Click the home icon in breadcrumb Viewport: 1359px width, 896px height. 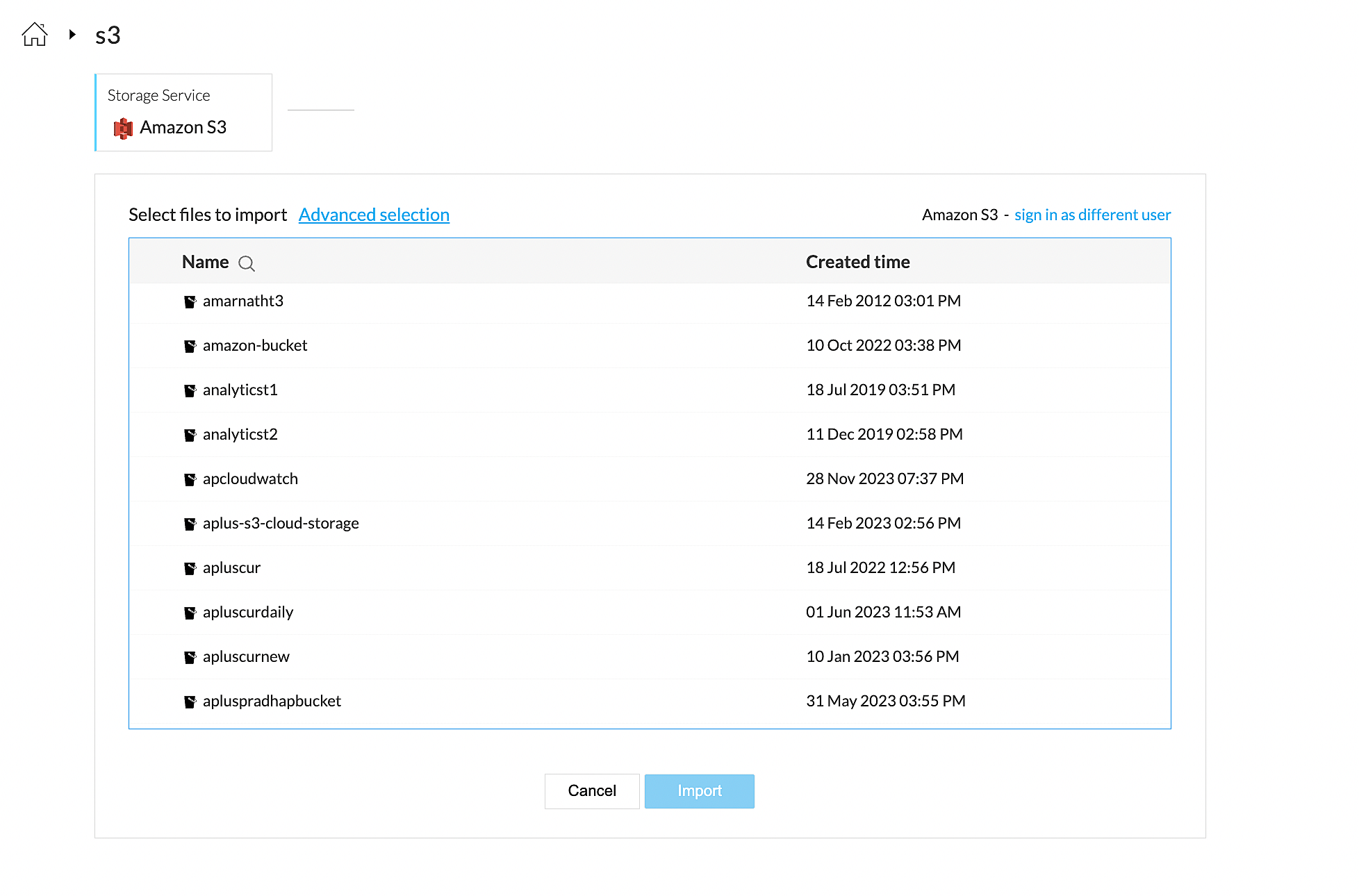click(34, 34)
